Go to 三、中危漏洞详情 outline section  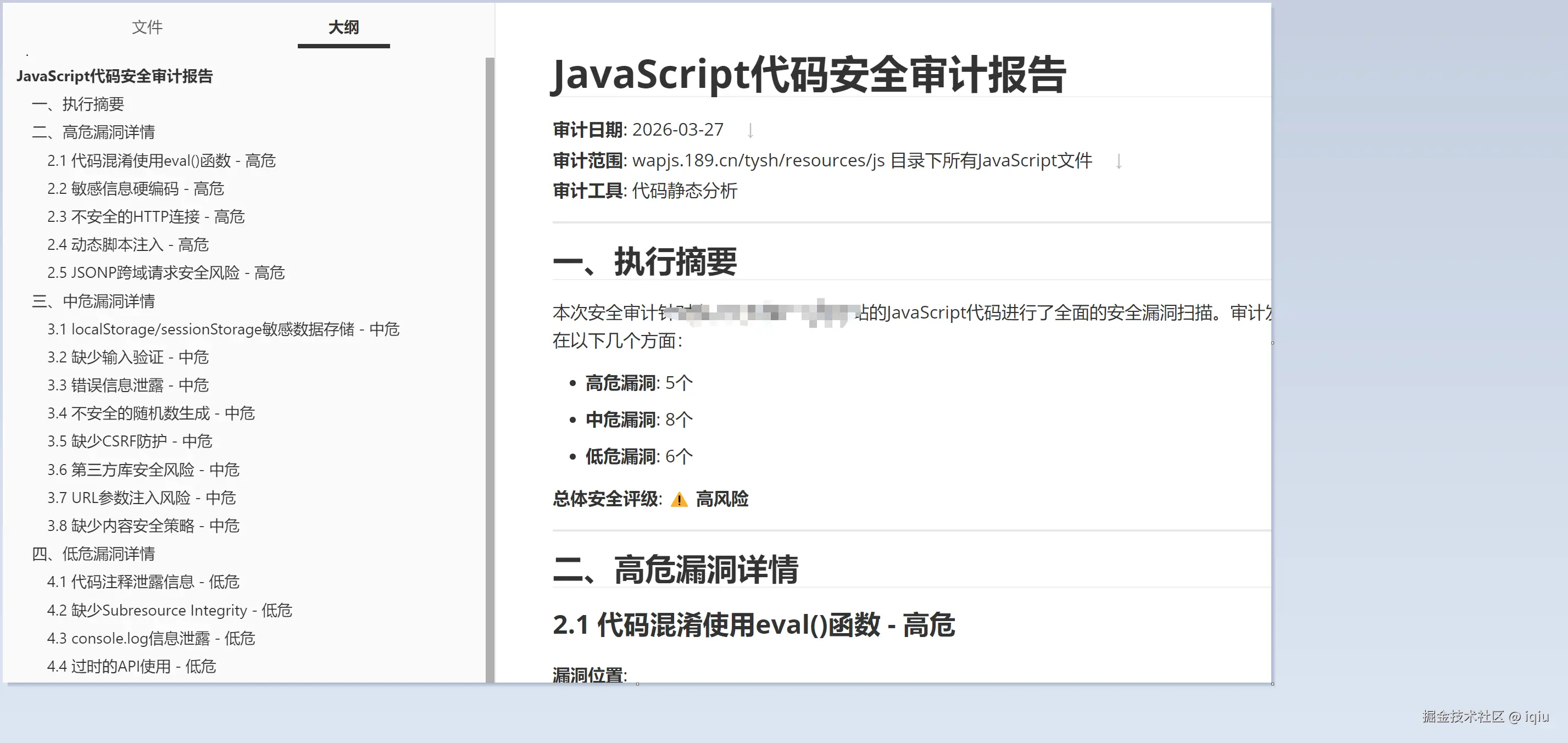point(93,301)
